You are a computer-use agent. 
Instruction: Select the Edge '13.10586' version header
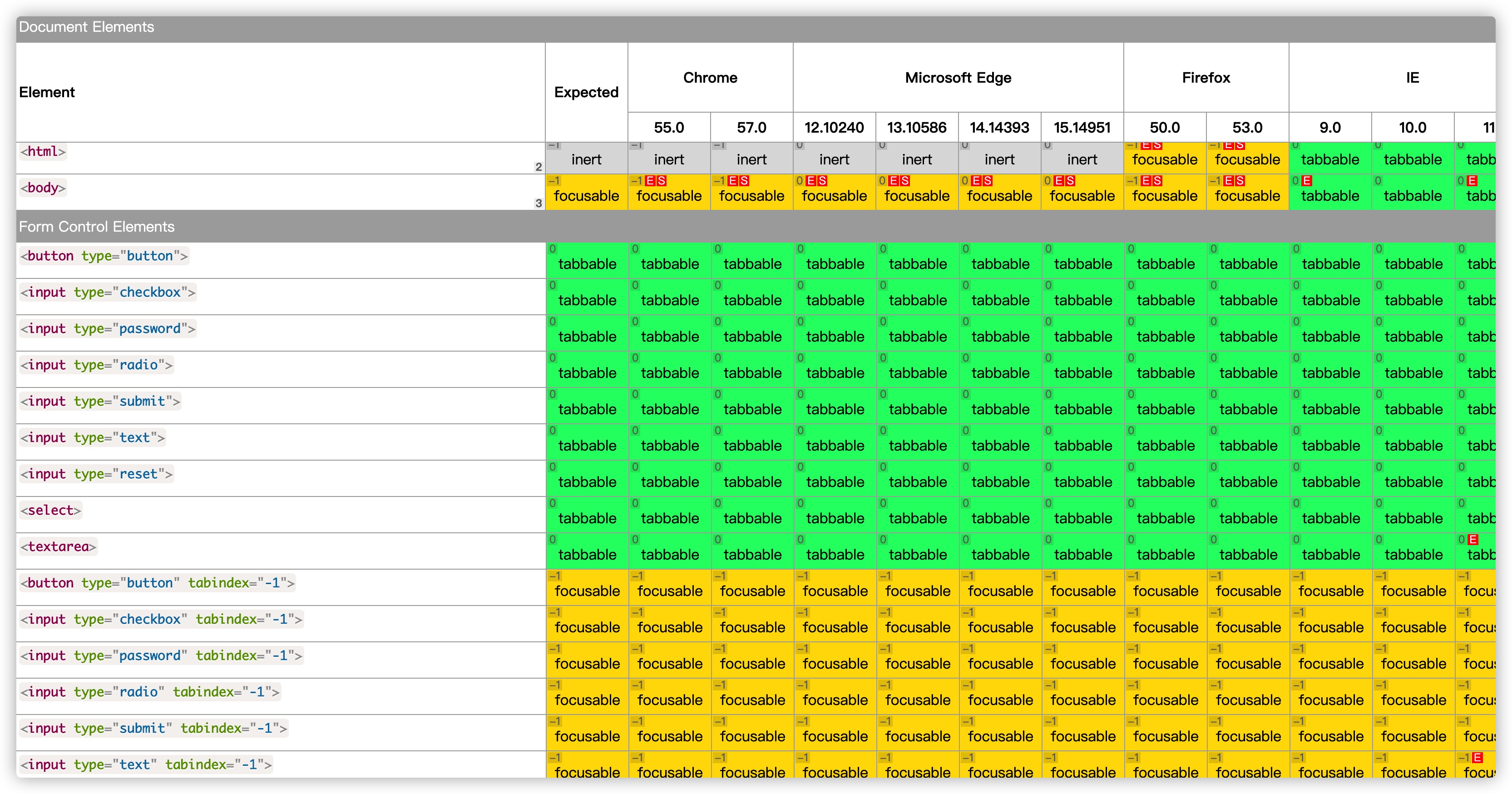917,128
